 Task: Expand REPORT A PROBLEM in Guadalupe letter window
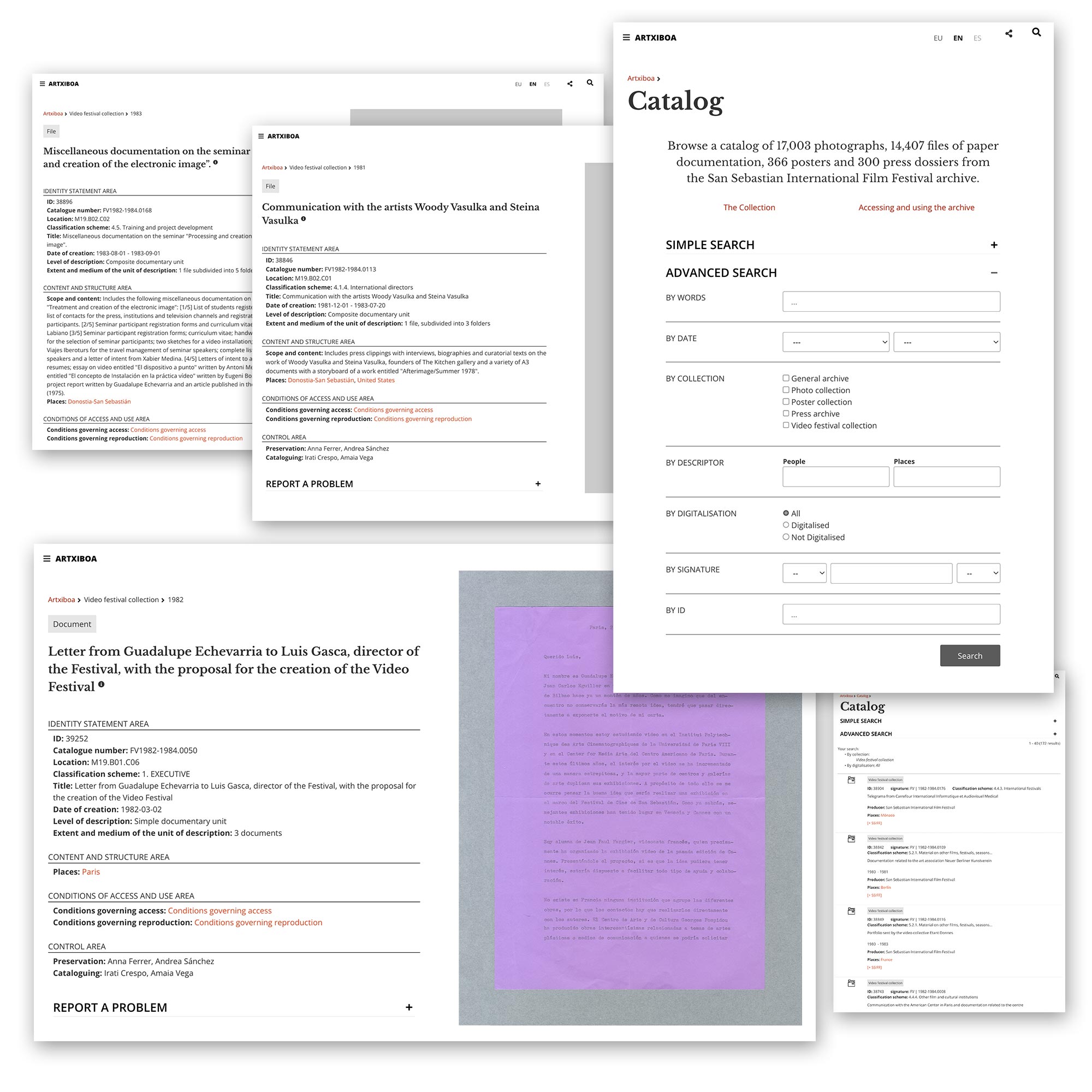pos(409,1007)
